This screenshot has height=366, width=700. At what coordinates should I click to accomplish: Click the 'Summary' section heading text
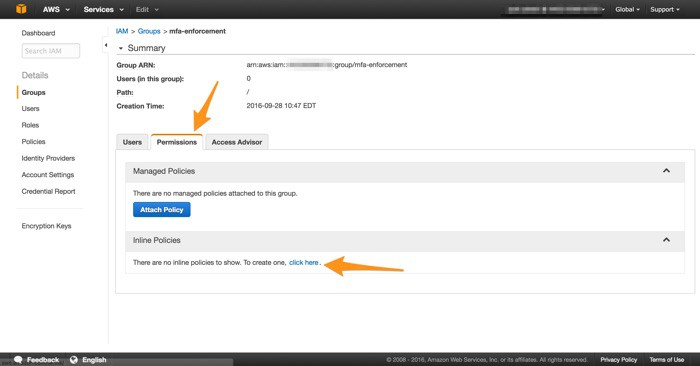(x=146, y=48)
